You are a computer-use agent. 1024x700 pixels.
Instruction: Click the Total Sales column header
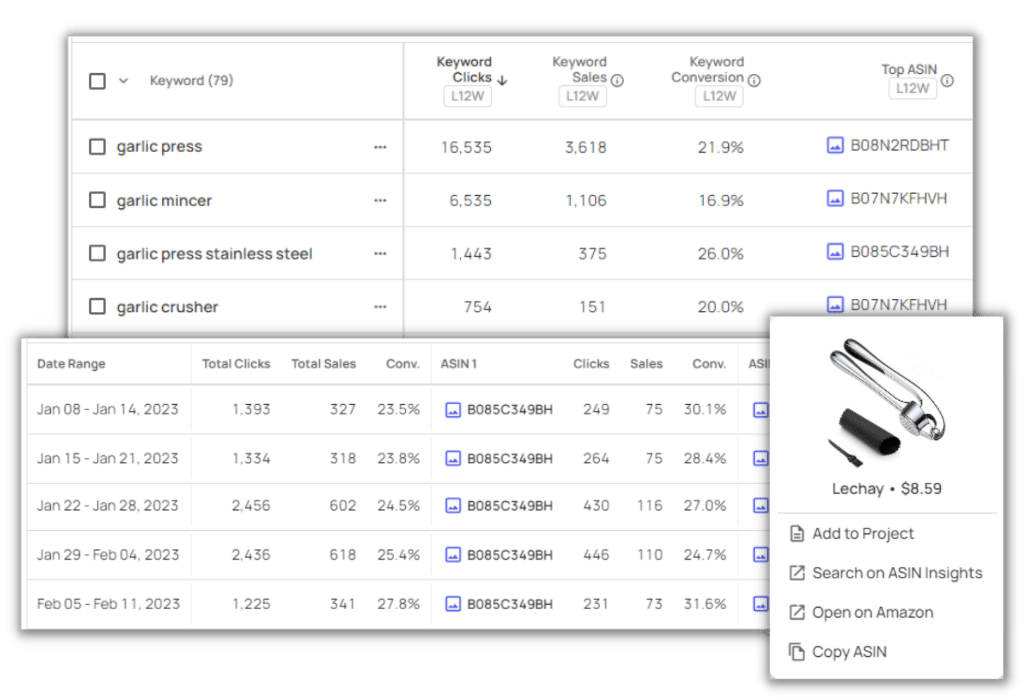(323, 364)
